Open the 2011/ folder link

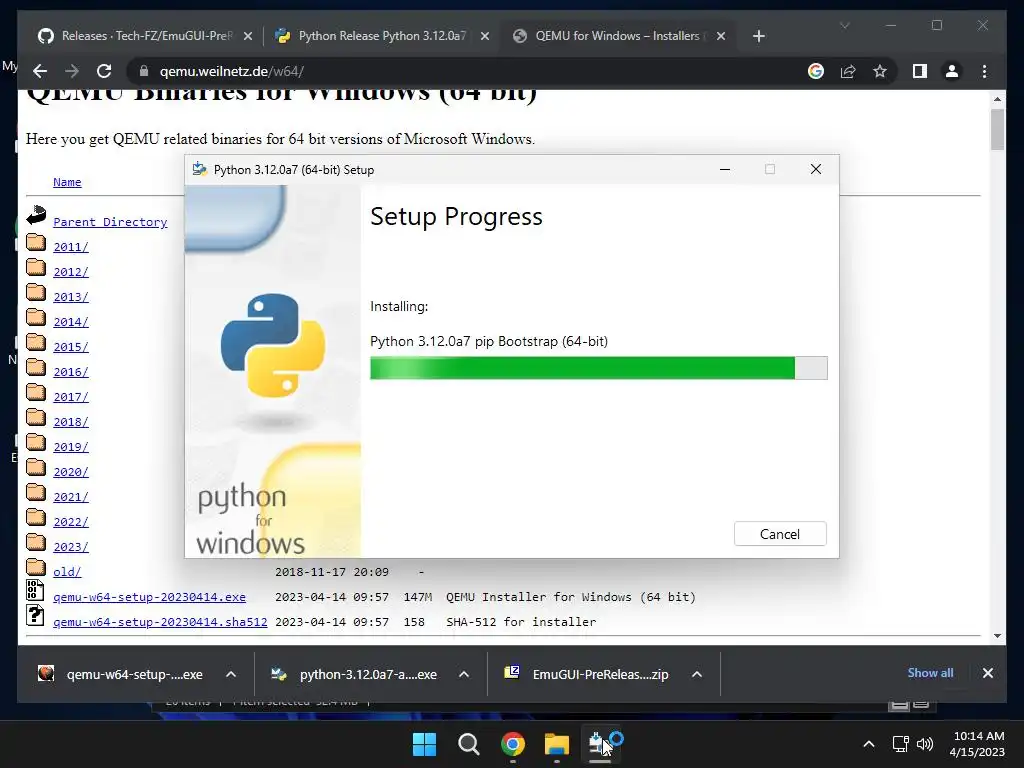(71, 247)
